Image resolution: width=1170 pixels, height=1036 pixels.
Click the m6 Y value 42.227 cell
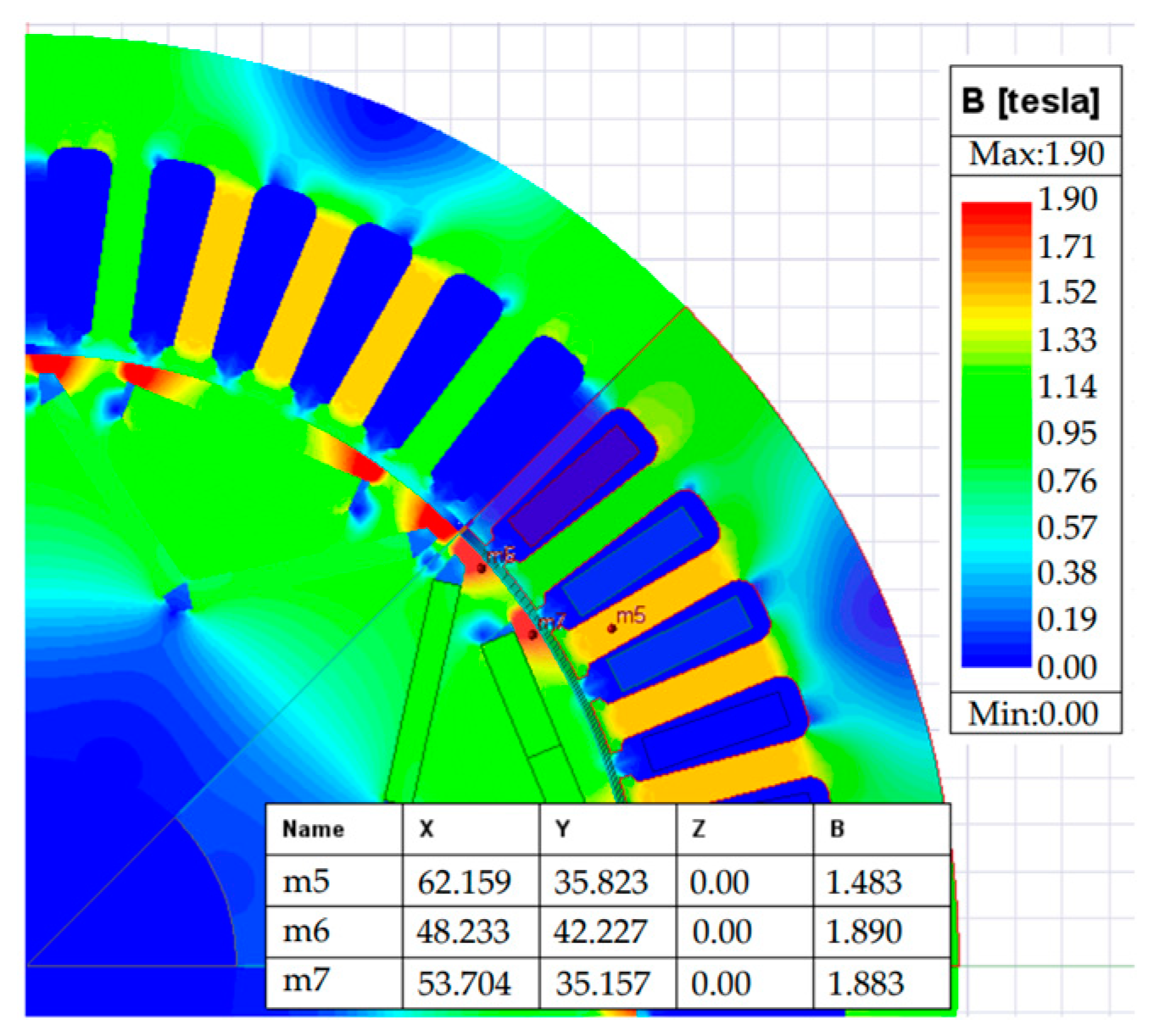[x=600, y=932]
